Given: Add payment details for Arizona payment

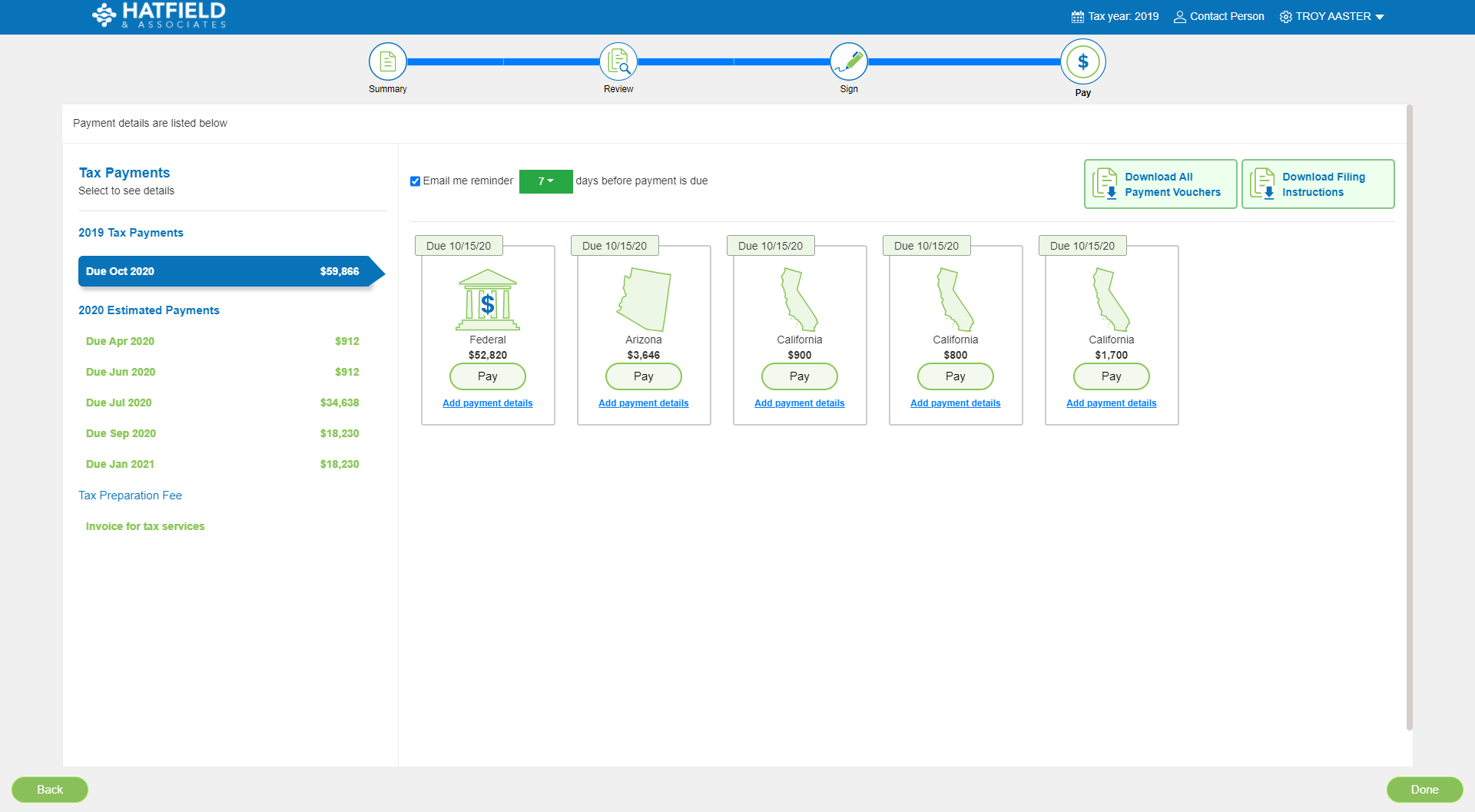Looking at the screenshot, I should (643, 403).
